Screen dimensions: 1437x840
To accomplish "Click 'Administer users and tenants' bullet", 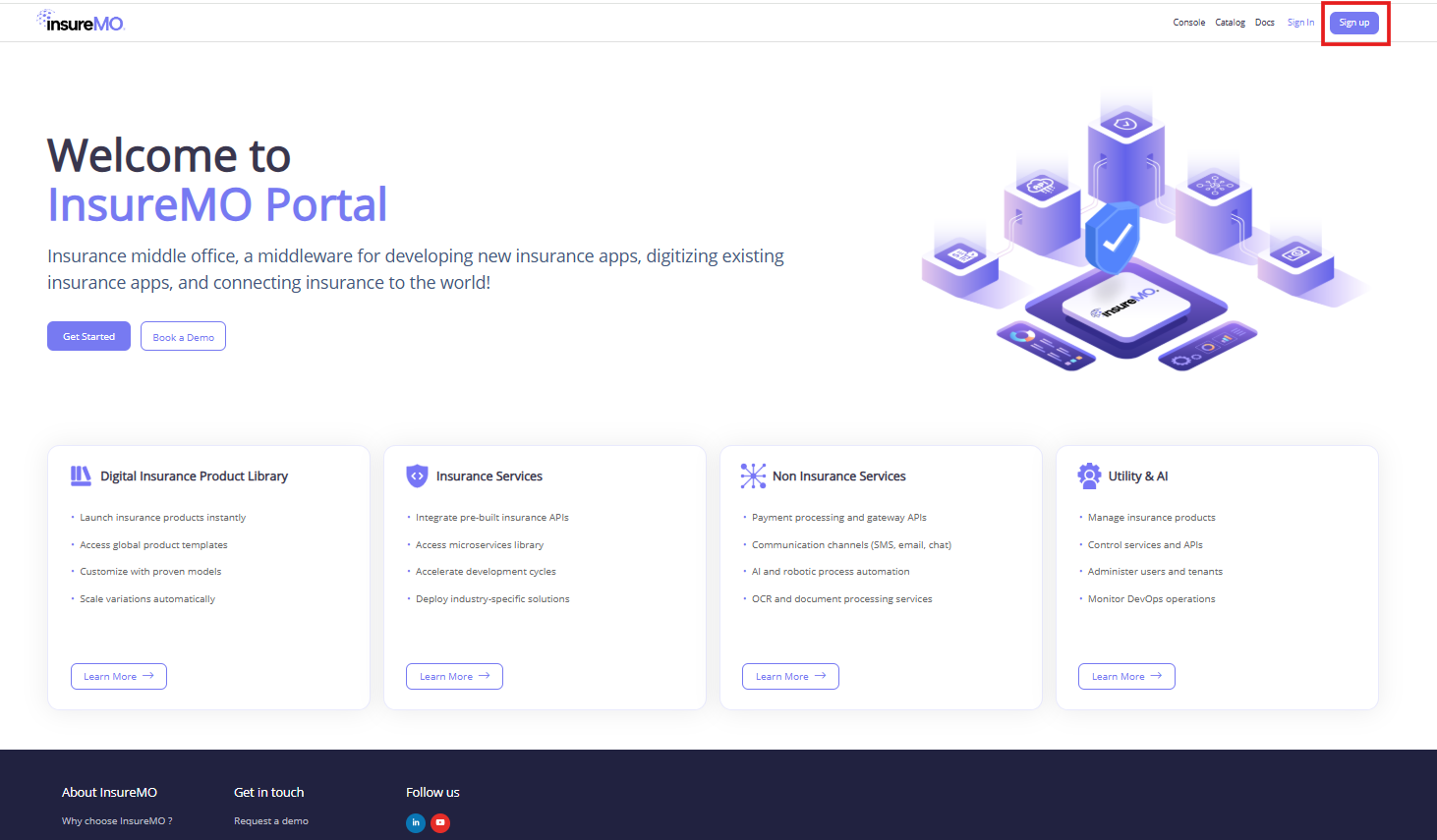I will pyautogui.click(x=1156, y=572).
